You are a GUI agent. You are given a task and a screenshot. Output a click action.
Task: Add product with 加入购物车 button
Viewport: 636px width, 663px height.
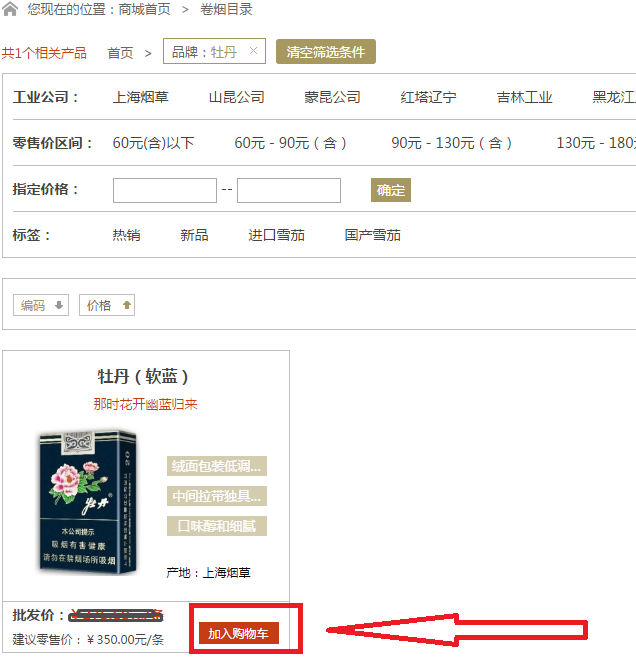239,633
